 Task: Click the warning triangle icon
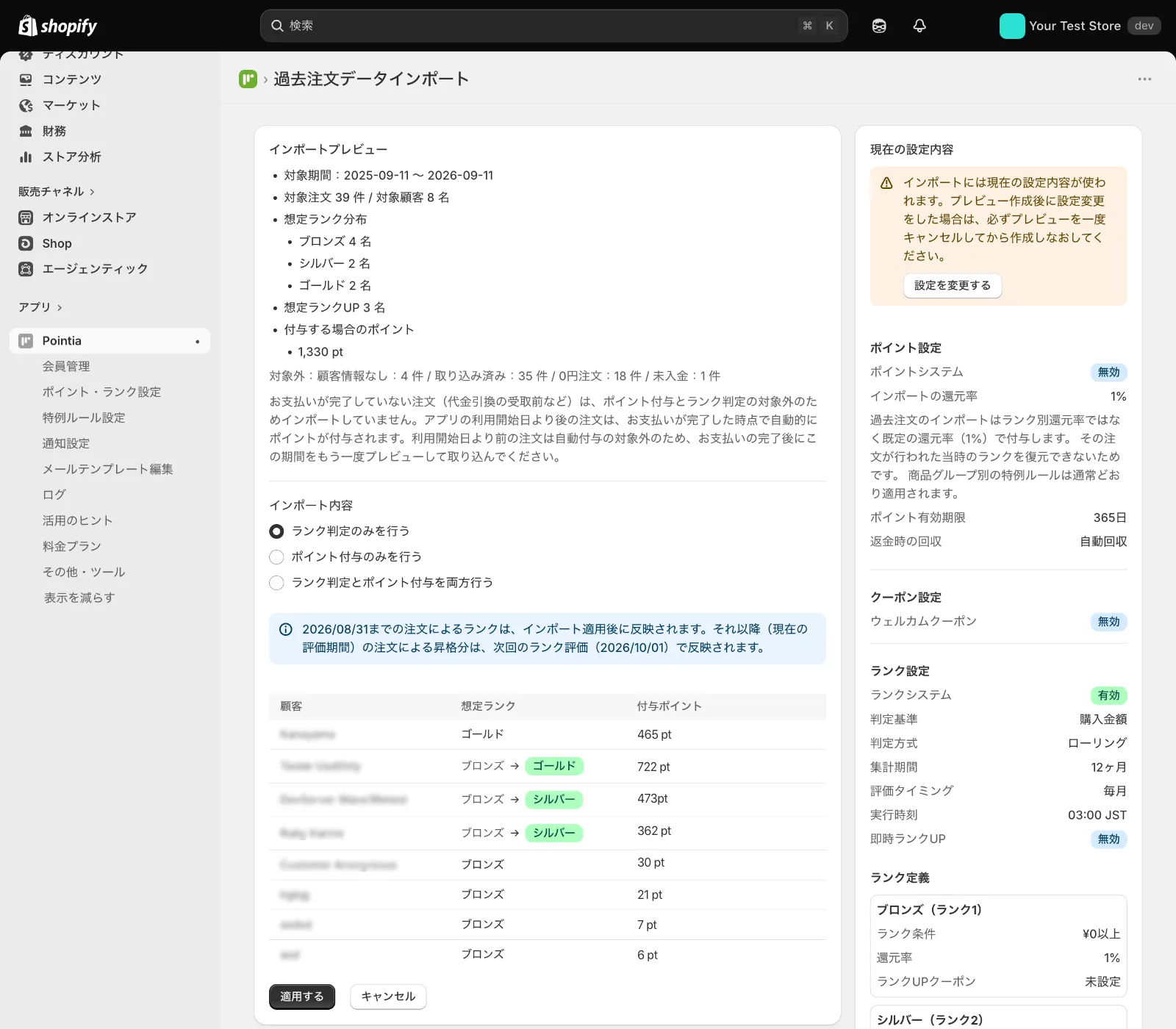(886, 183)
